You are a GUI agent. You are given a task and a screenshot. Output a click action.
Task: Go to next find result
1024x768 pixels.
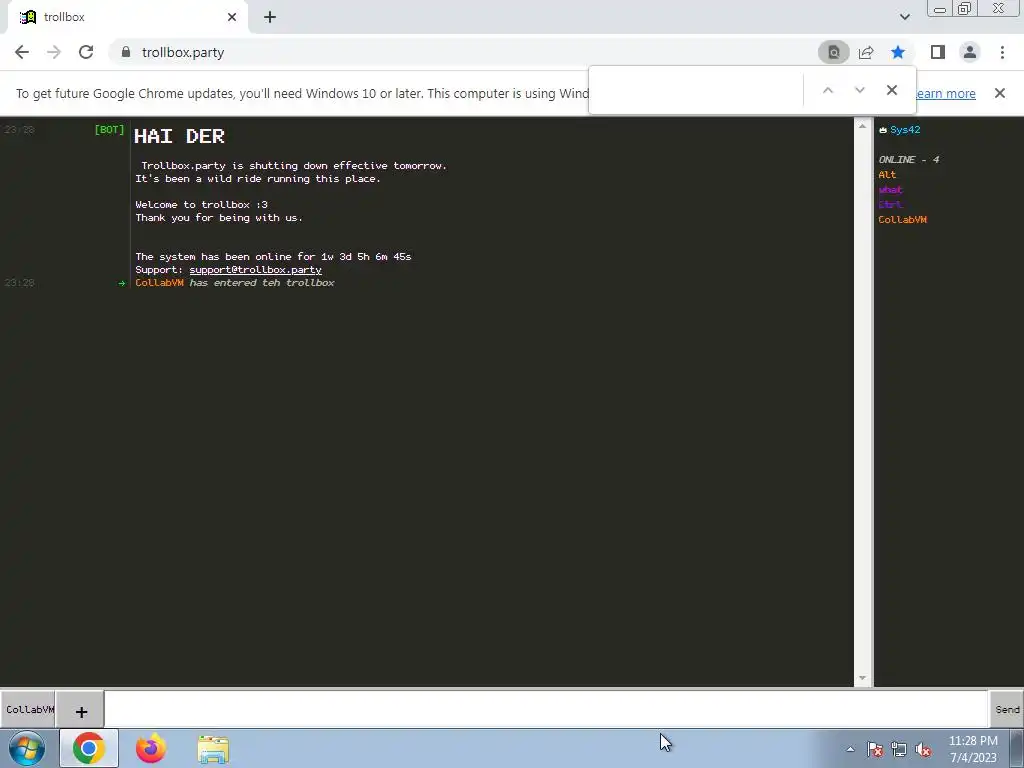click(x=859, y=90)
